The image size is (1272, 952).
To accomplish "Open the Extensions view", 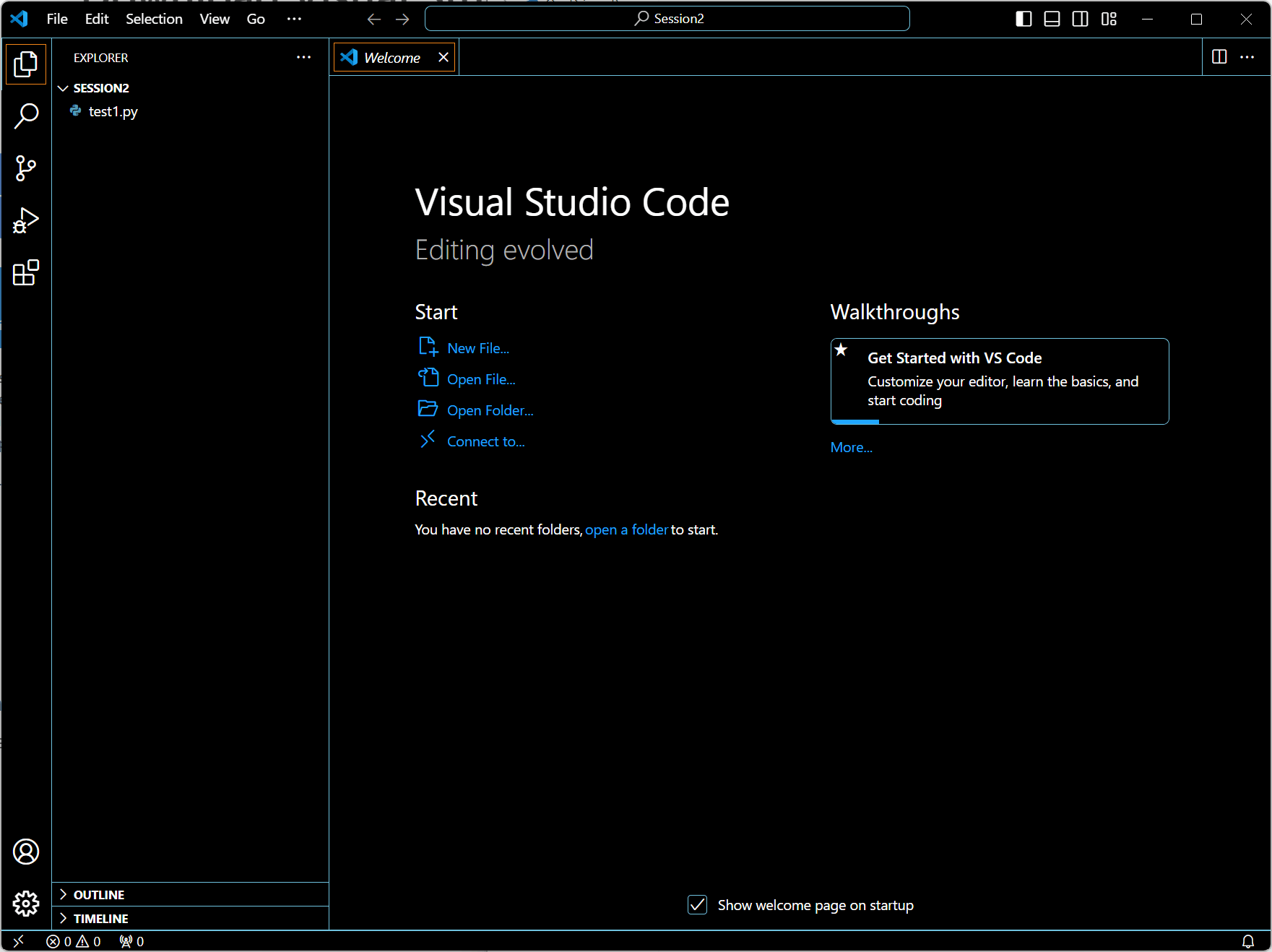I will (x=26, y=272).
